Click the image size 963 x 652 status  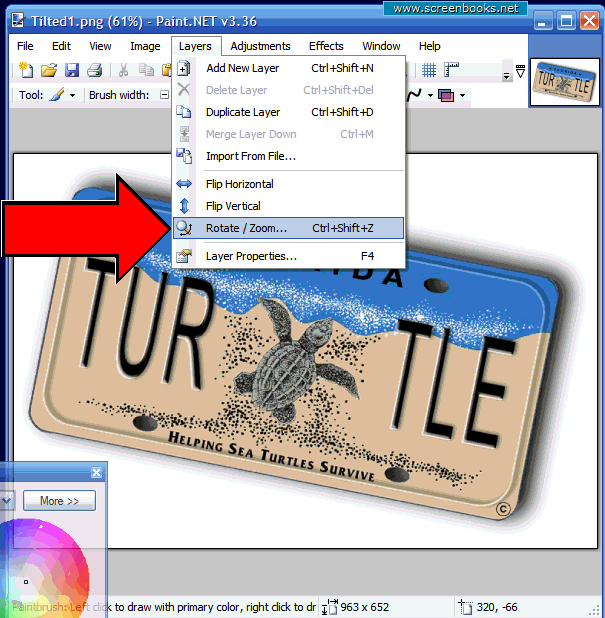click(365, 607)
